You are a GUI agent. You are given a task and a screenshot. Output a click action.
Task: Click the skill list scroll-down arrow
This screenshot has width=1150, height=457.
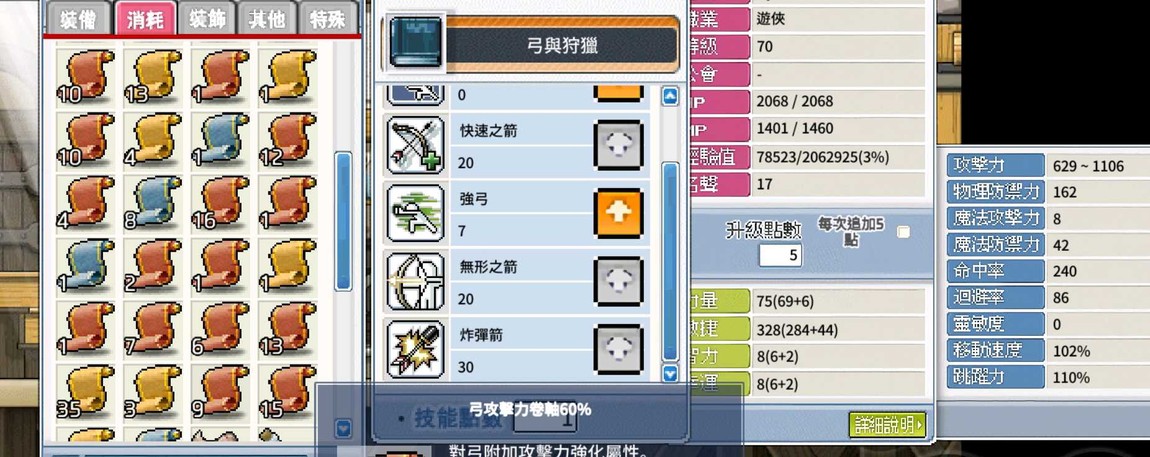[x=670, y=374]
